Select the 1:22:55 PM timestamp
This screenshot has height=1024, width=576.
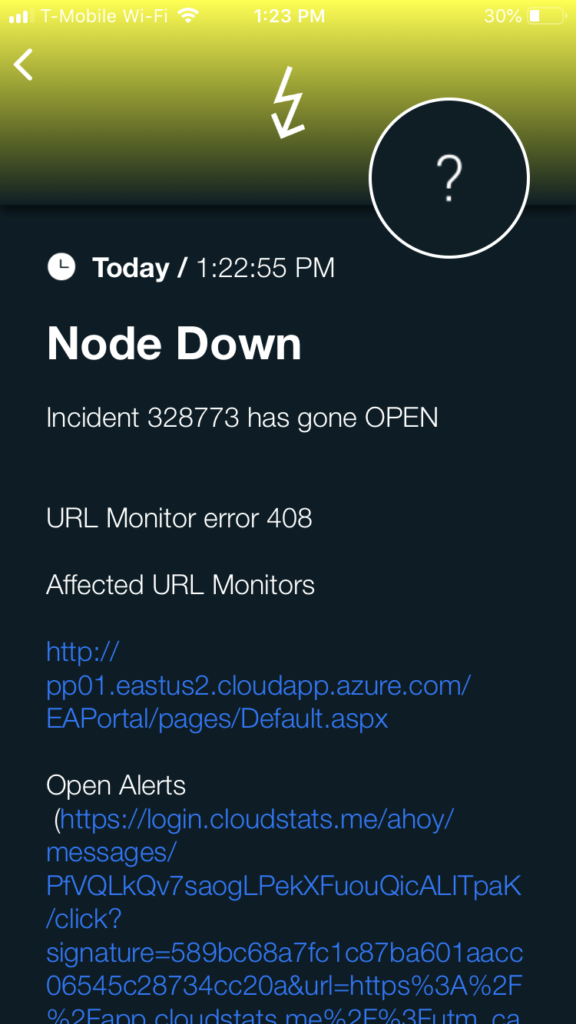pos(266,268)
